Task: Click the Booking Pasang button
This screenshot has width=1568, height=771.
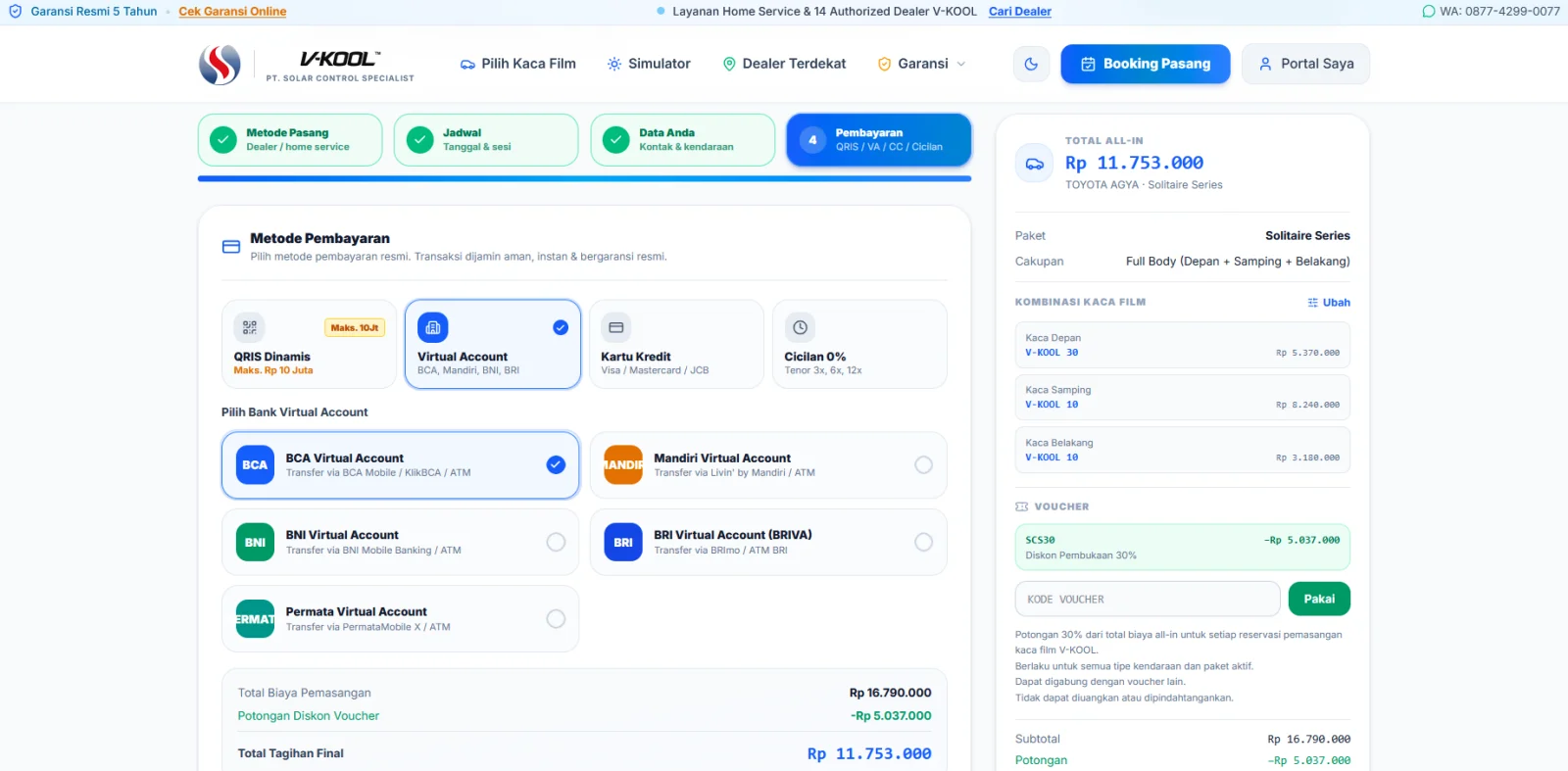Action: point(1146,64)
